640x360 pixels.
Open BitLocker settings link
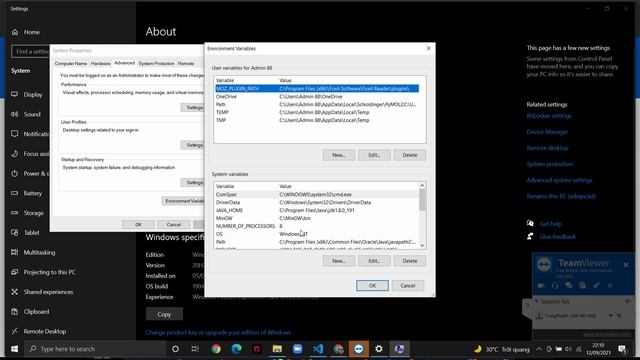(549, 116)
